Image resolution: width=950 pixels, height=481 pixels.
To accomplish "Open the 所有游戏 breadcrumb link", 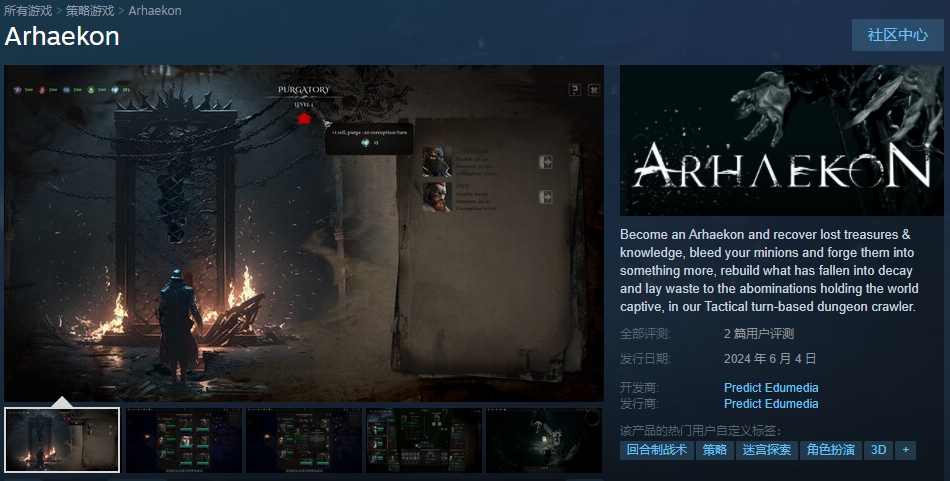I will tap(28, 10).
